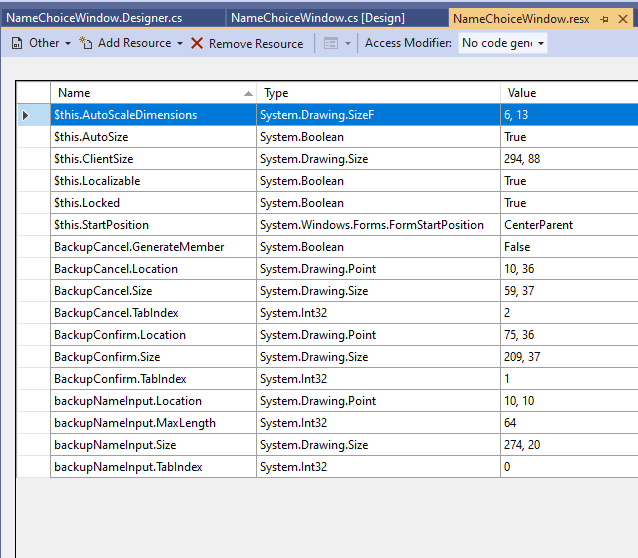The width and height of the screenshot is (638, 558).
Task: Select the backupNameInput.Size name cell
Action: tap(153, 444)
